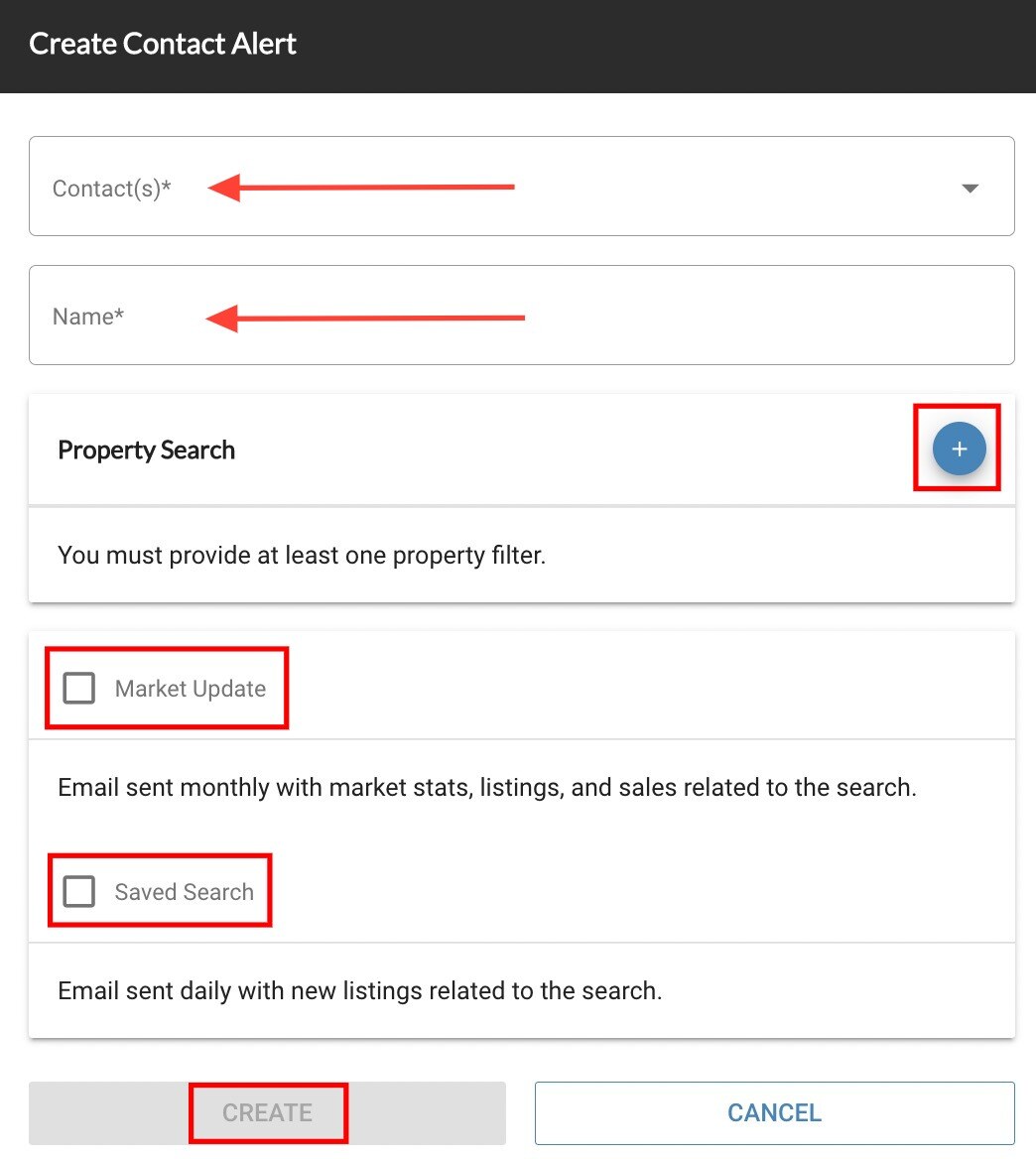
Task: Cancel the contact alert dialog
Action: (774, 1113)
